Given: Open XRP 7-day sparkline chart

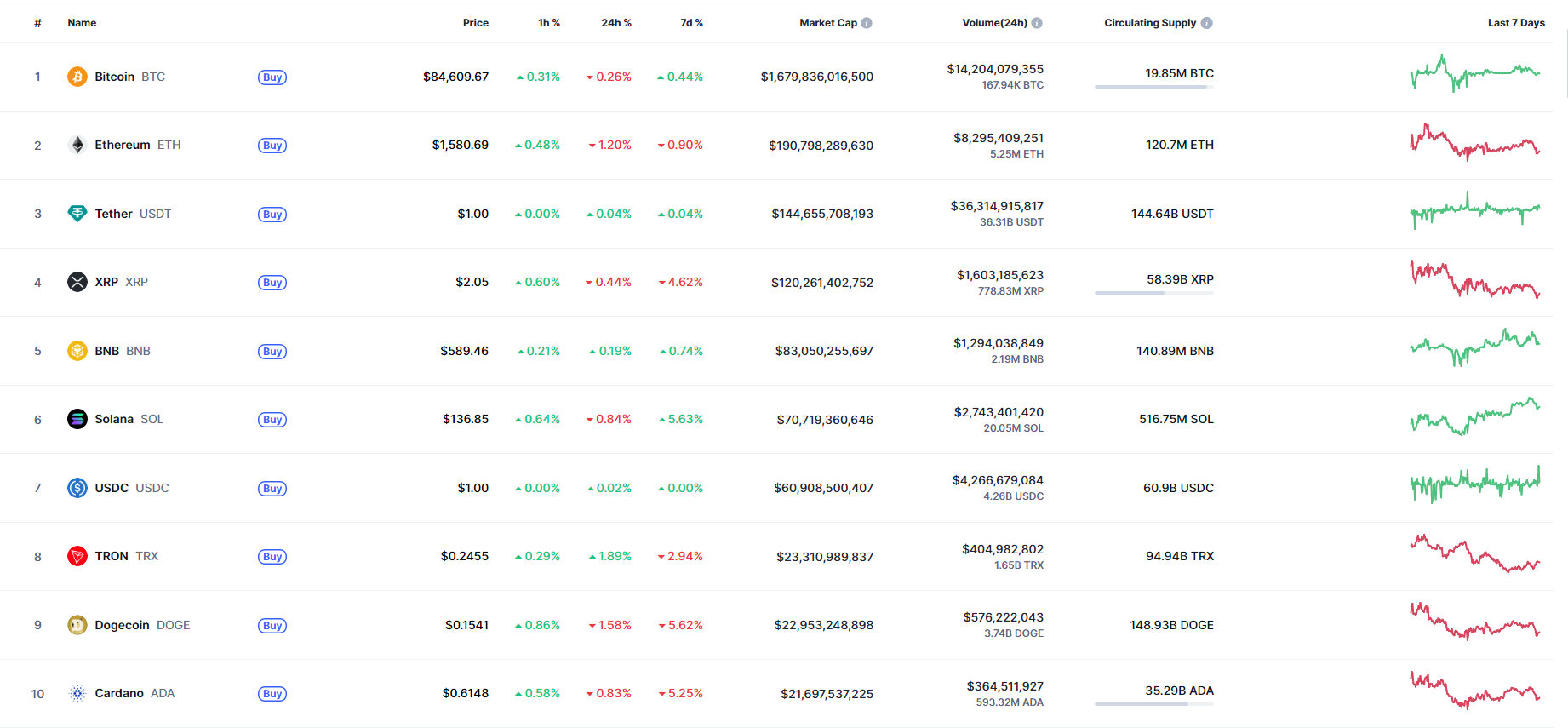Looking at the screenshot, I should [x=1475, y=279].
